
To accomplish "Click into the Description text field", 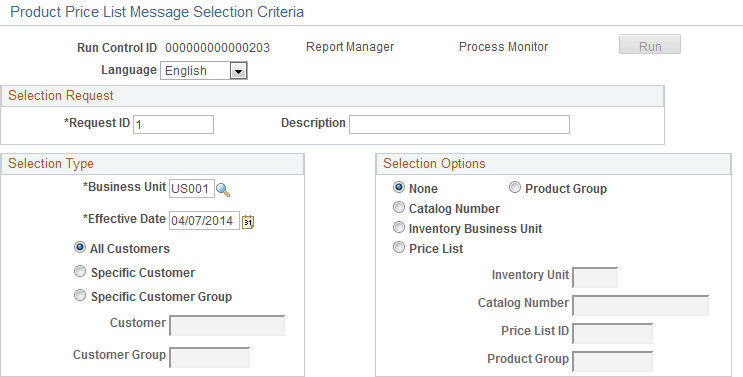I will pos(459,125).
